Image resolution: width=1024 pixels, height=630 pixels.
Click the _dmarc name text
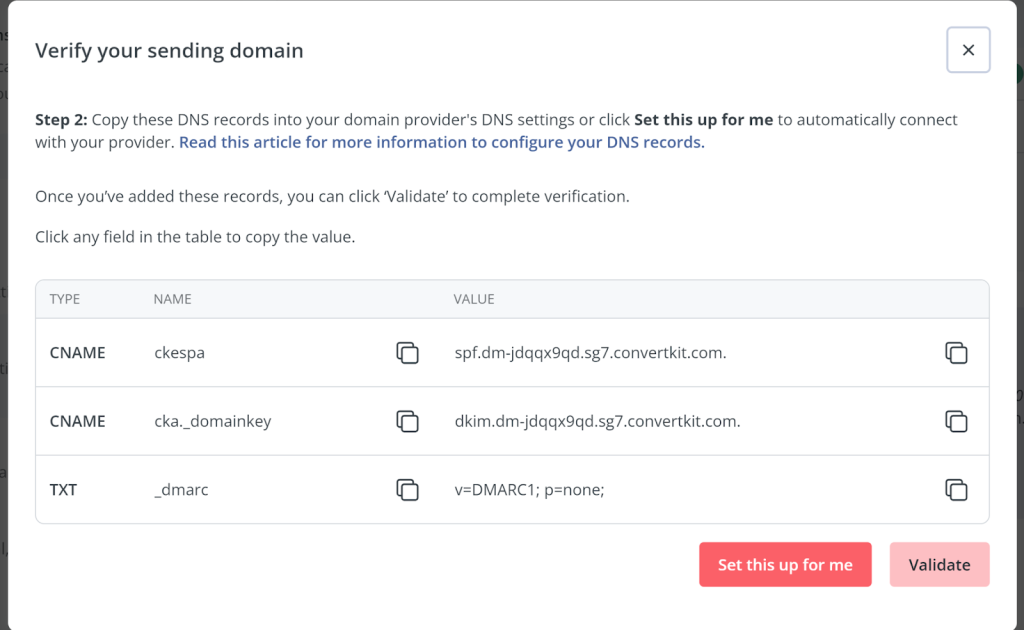[x=181, y=490]
